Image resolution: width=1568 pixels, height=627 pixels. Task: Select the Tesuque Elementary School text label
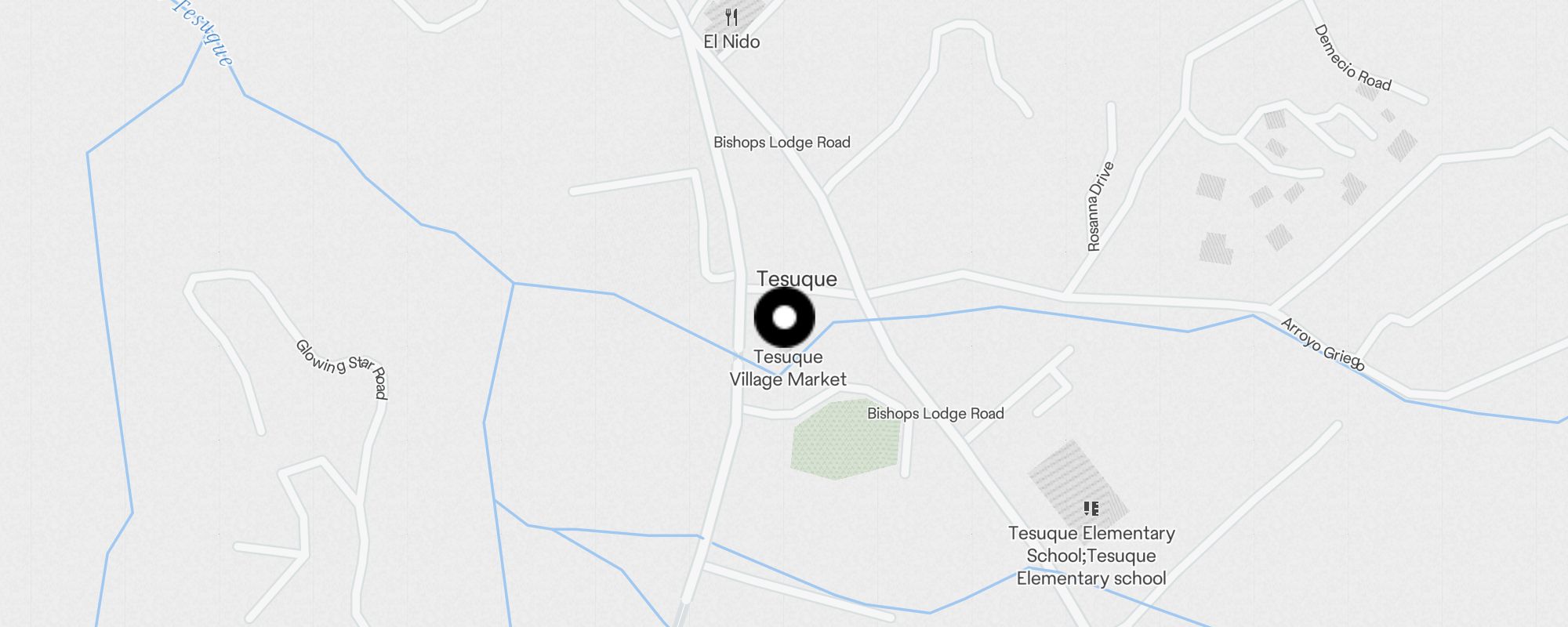pyautogui.click(x=1091, y=556)
